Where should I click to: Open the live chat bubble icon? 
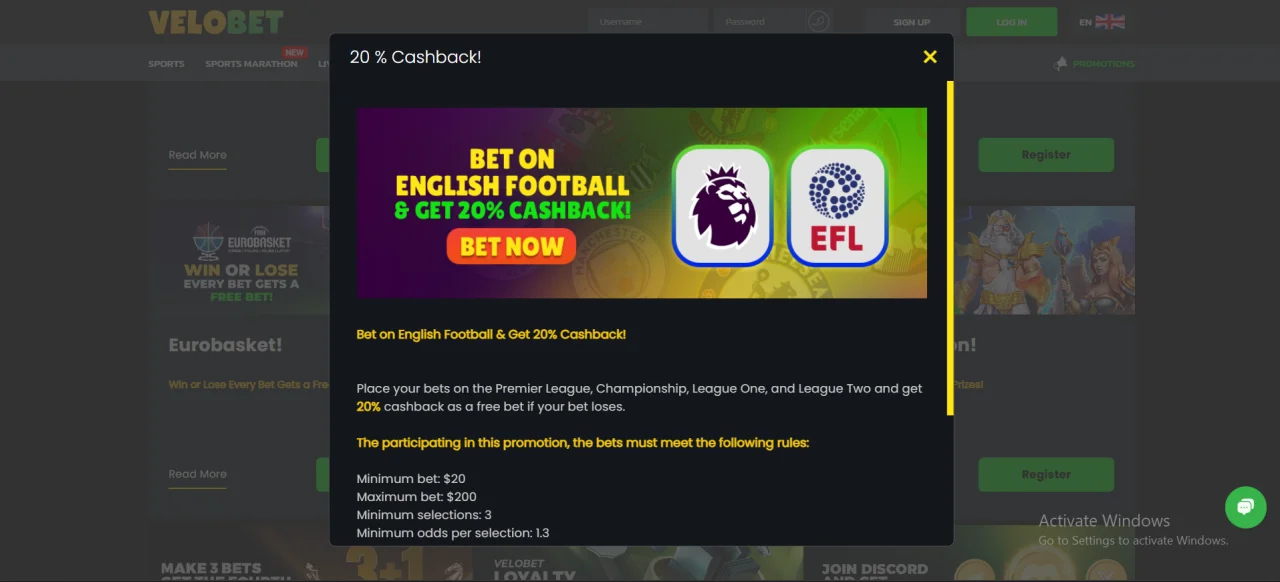[x=1245, y=507]
